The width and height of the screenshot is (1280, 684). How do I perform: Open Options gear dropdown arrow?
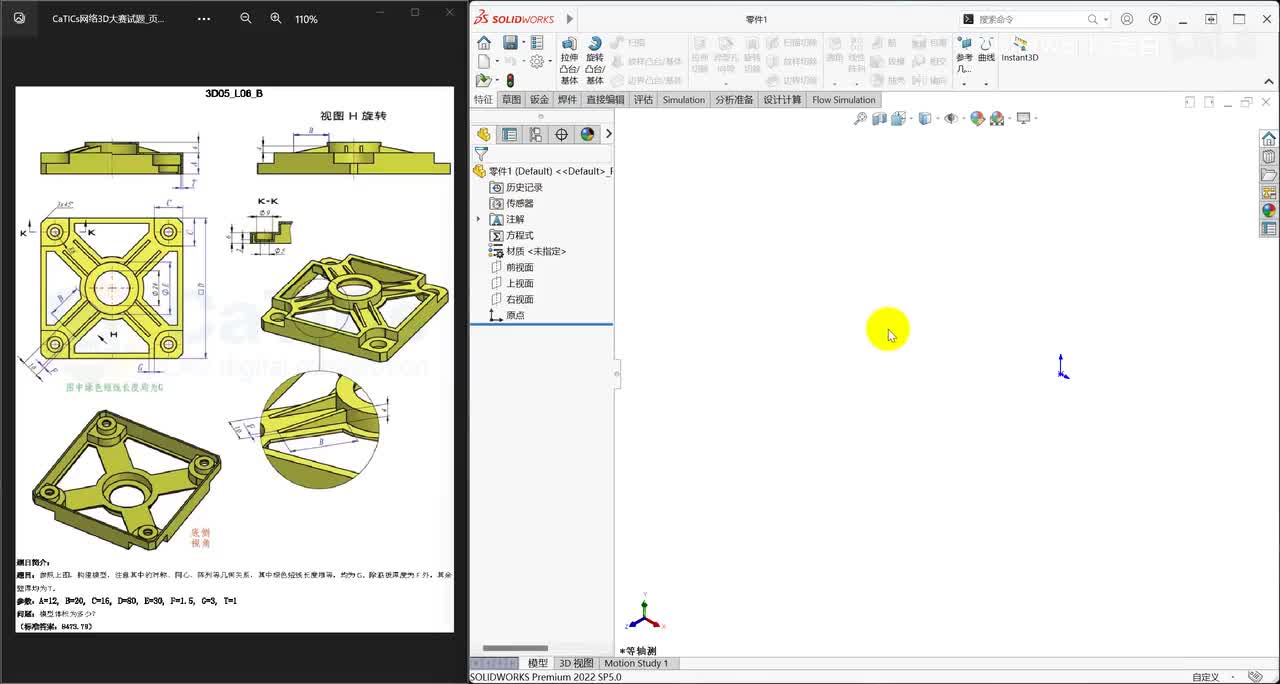(549, 62)
